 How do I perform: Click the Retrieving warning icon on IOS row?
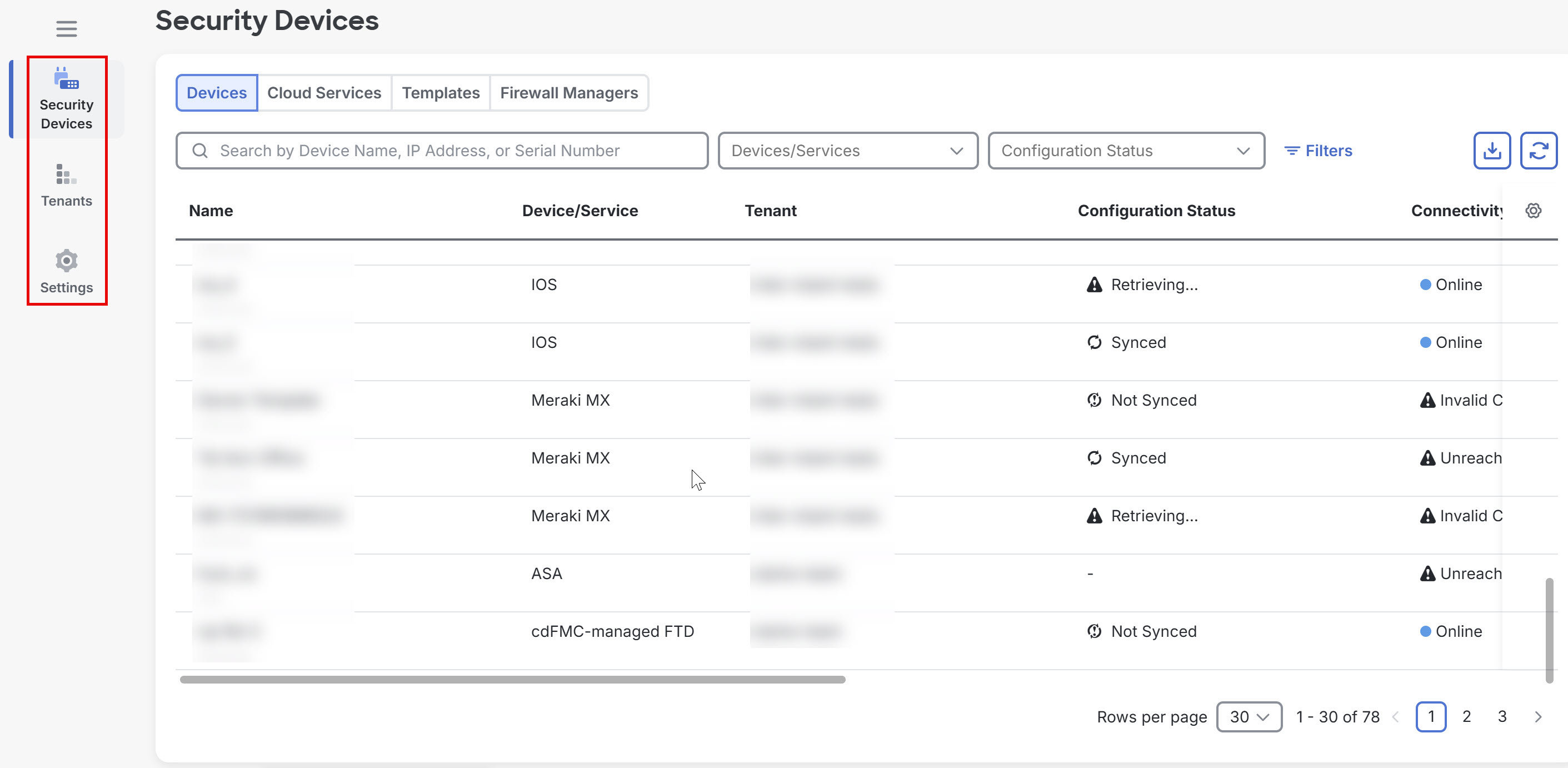[x=1095, y=284]
